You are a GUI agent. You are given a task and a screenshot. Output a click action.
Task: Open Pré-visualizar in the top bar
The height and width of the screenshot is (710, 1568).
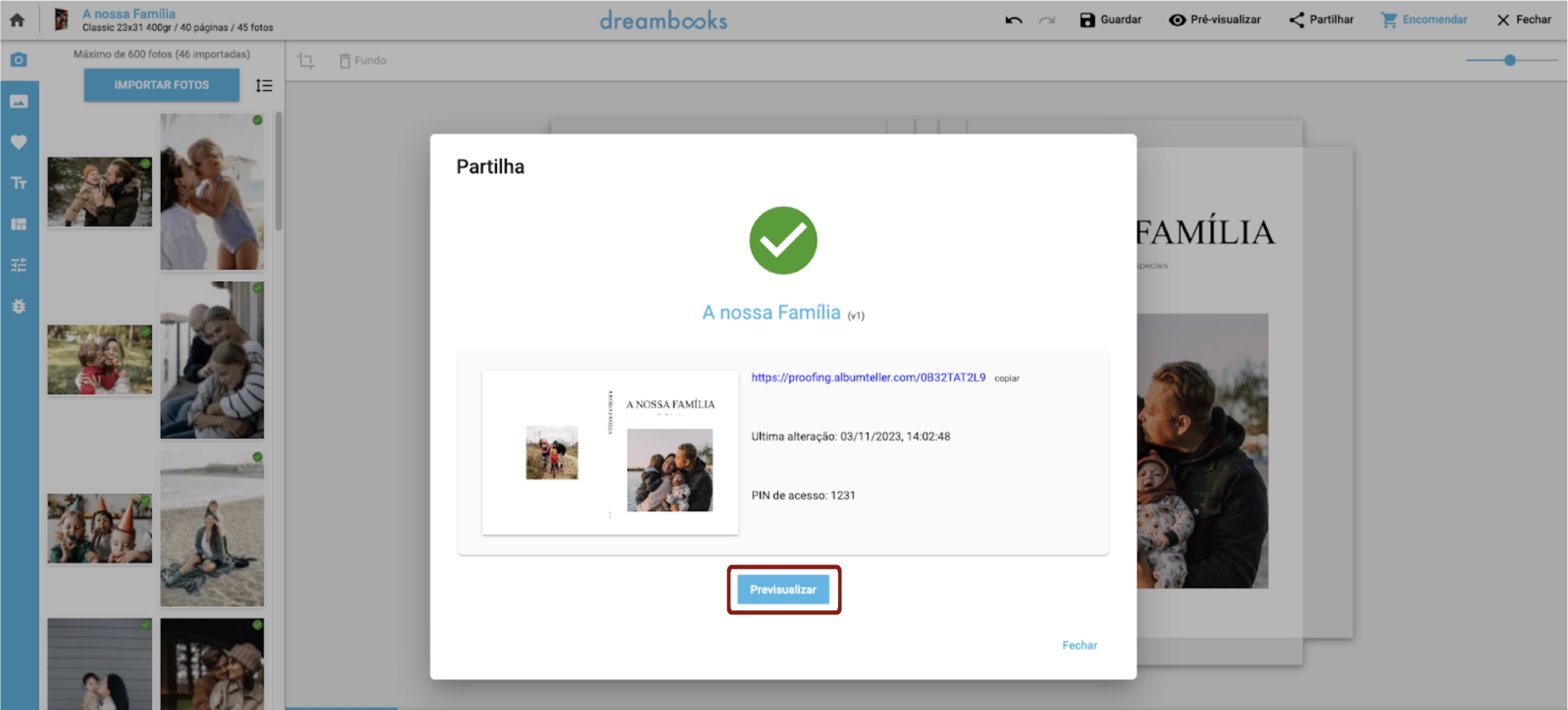[x=1214, y=20]
